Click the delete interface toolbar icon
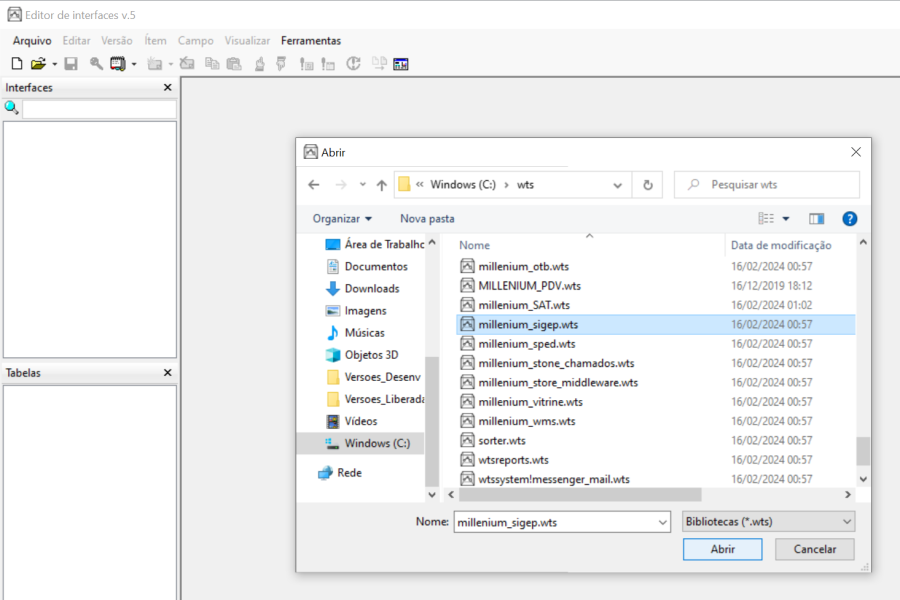900x600 pixels. 187,64
